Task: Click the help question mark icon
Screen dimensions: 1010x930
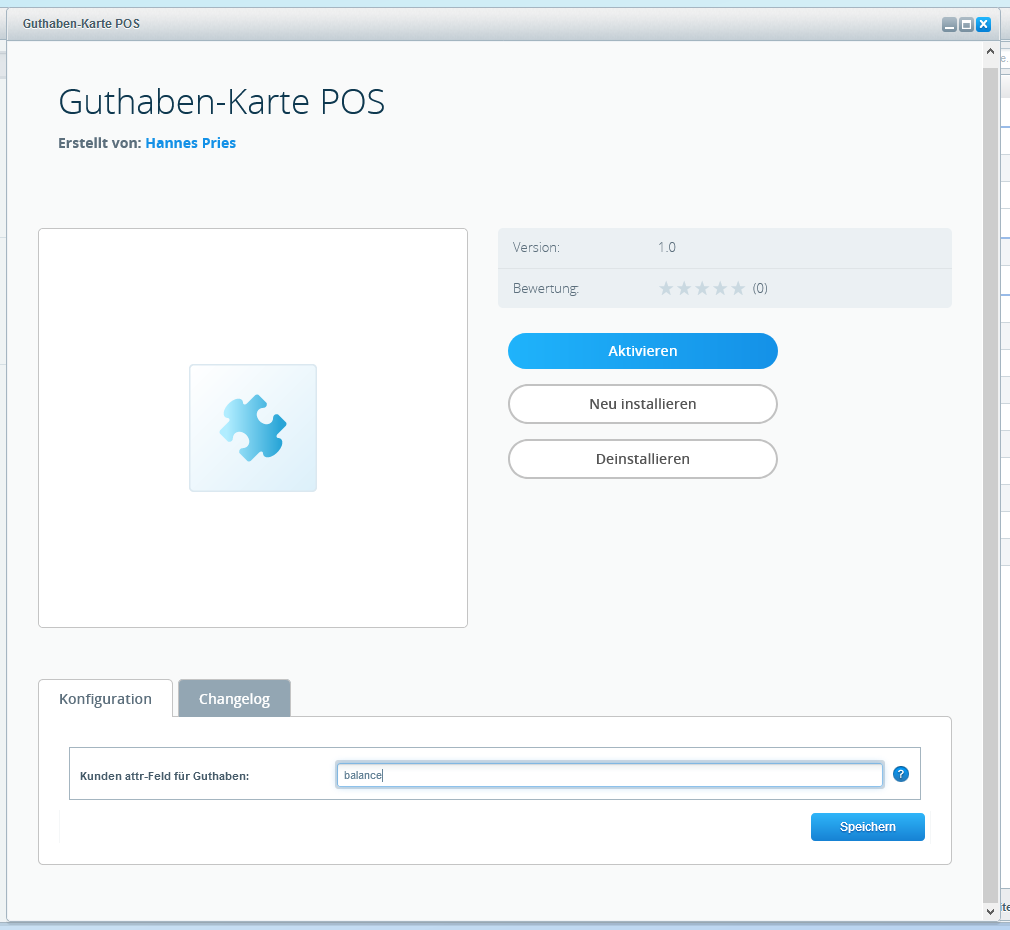Action: point(900,774)
